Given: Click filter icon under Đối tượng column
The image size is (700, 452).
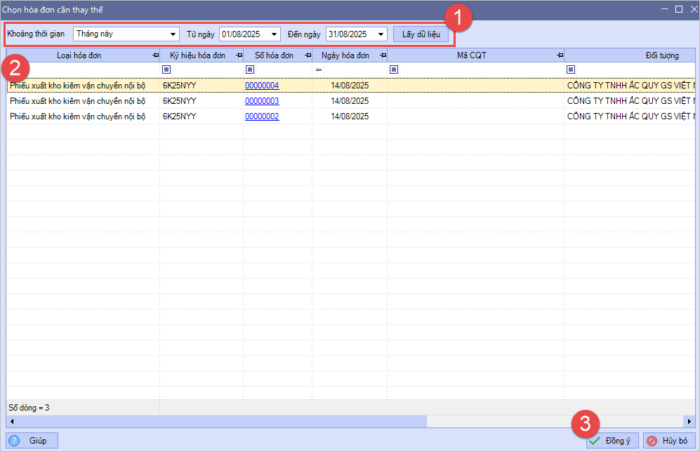Looking at the screenshot, I should pos(571,70).
